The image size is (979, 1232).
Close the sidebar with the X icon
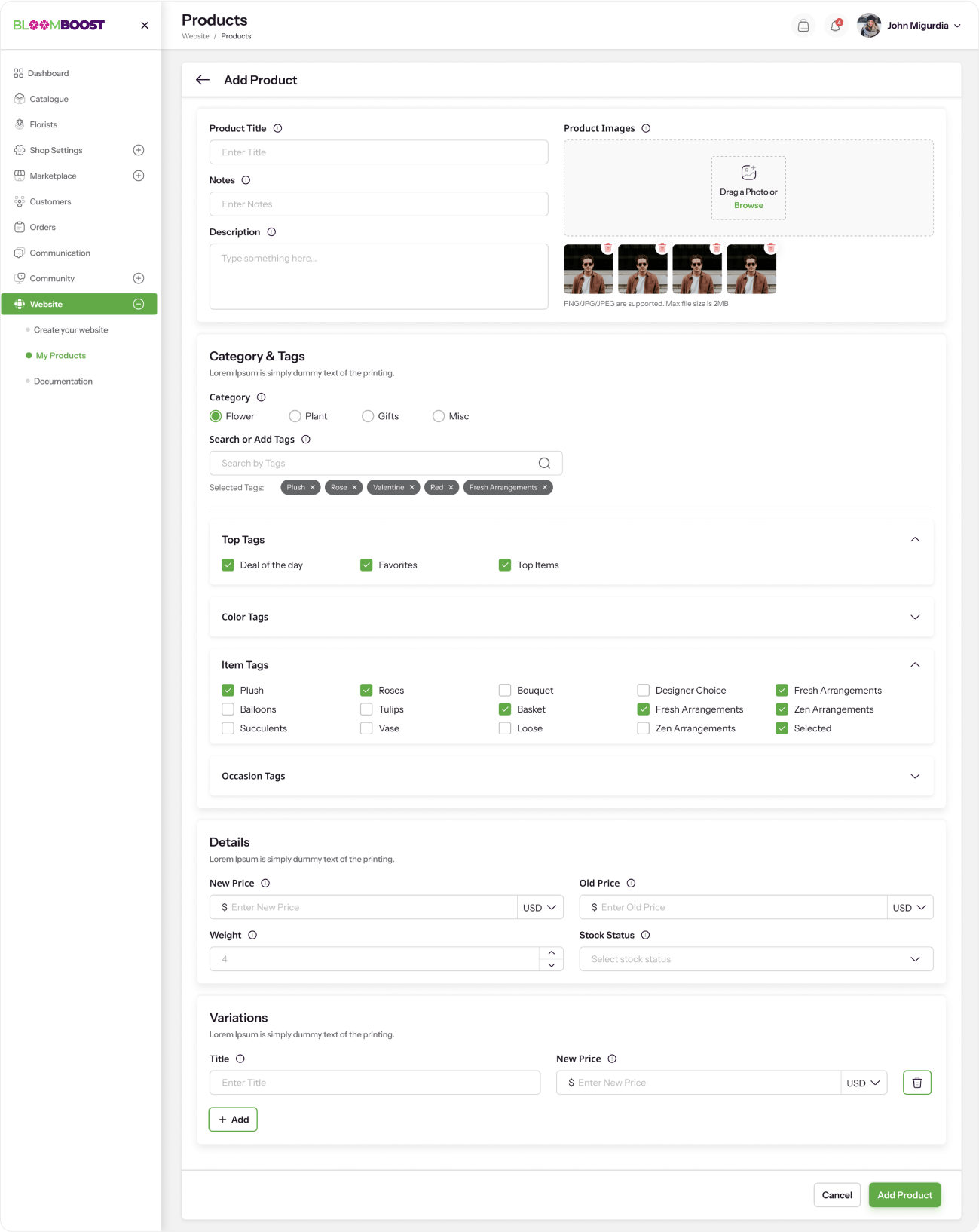[145, 26]
